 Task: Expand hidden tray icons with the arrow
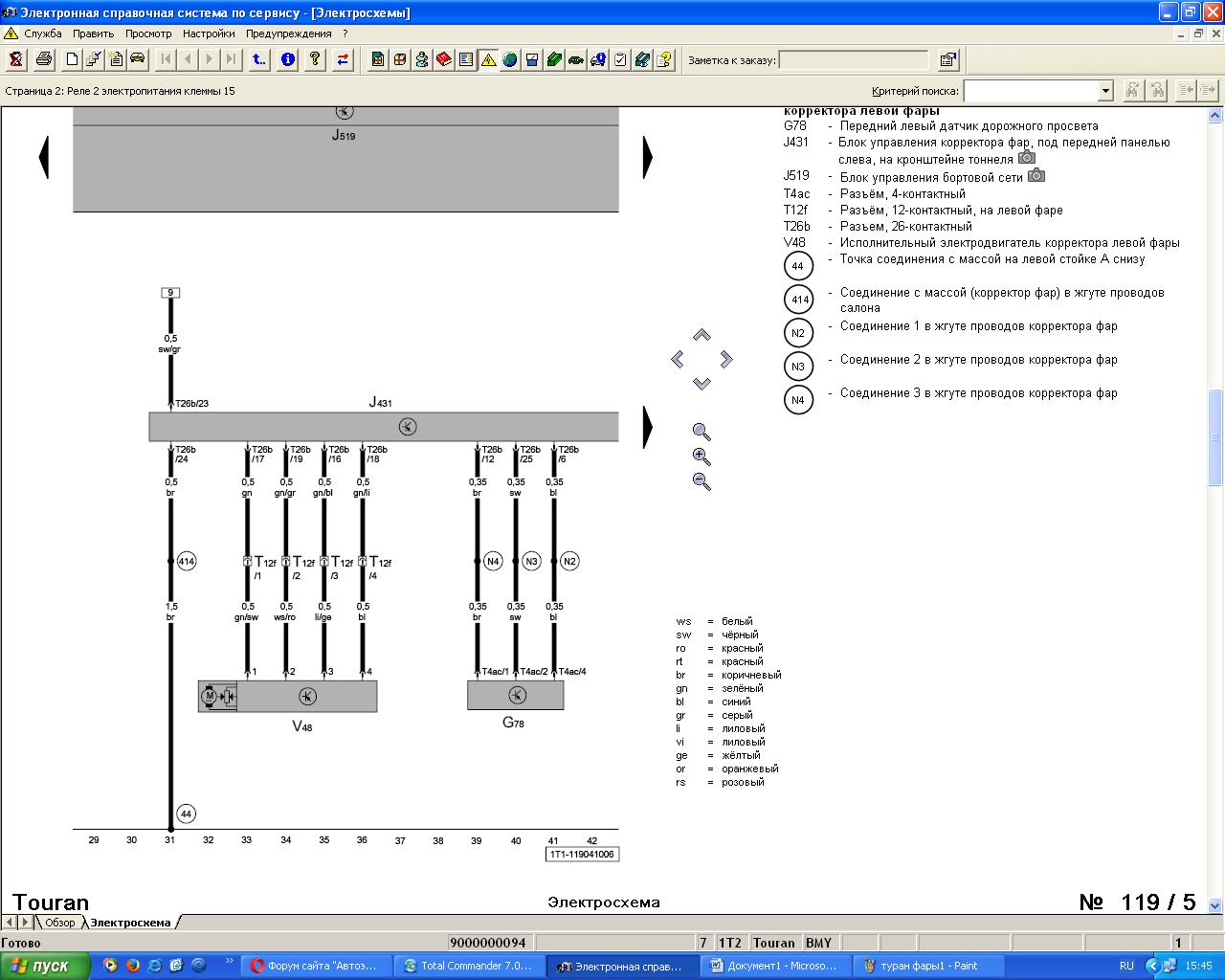pos(1152,966)
